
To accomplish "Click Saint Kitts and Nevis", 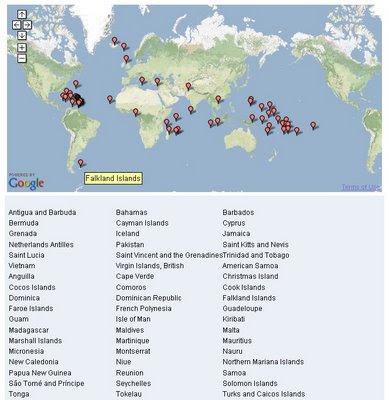I will [x=256, y=245].
